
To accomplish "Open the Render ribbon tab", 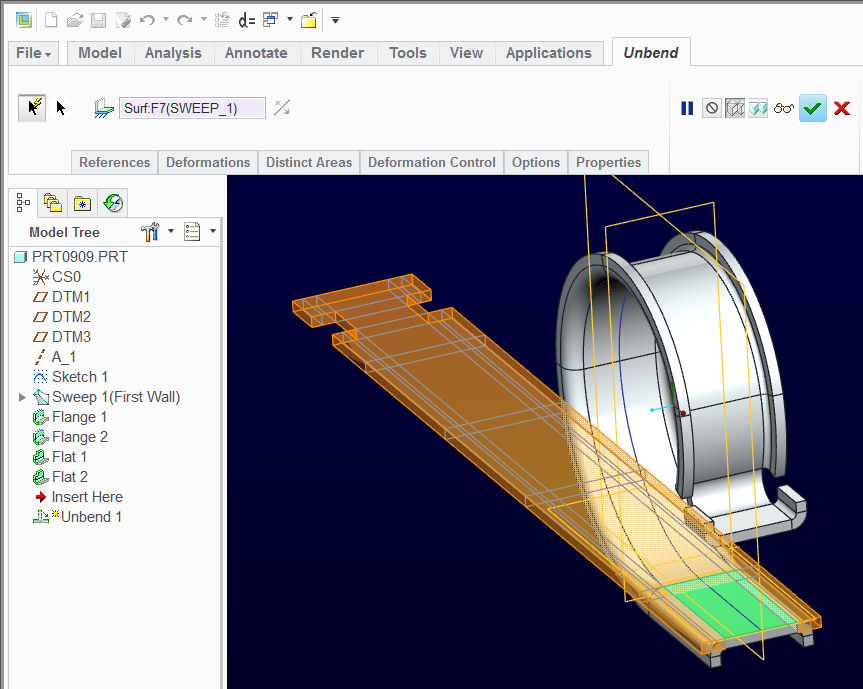I will click(337, 53).
